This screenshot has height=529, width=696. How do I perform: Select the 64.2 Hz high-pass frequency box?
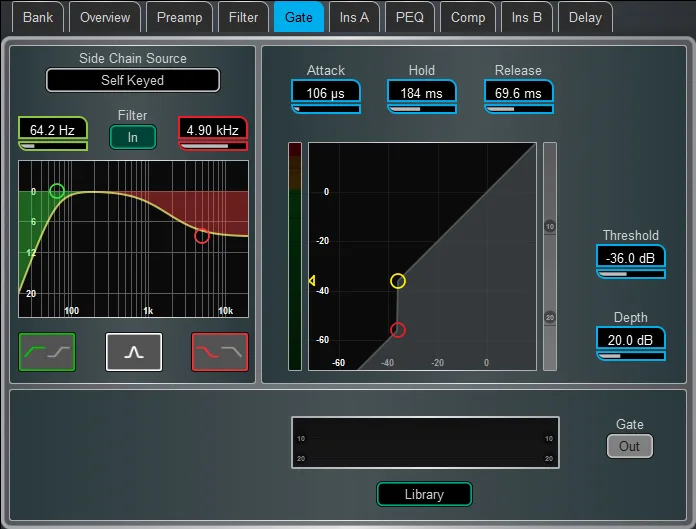[53, 129]
